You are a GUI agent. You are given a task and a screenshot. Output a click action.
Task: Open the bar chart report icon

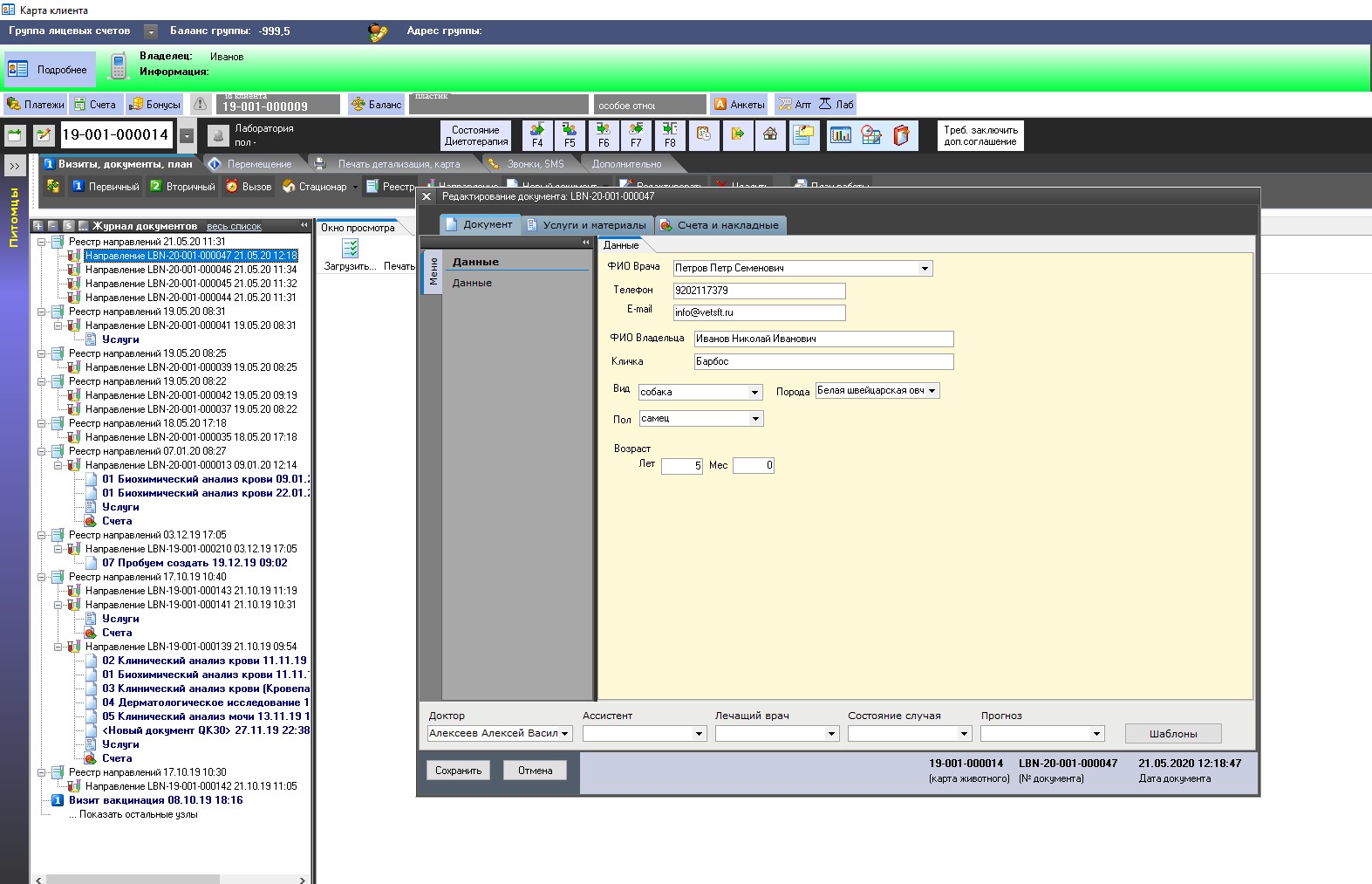[x=841, y=135]
